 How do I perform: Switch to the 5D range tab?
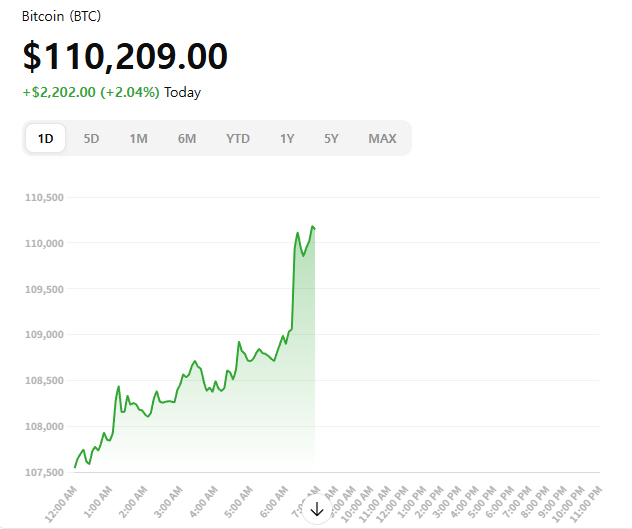tap(91, 138)
